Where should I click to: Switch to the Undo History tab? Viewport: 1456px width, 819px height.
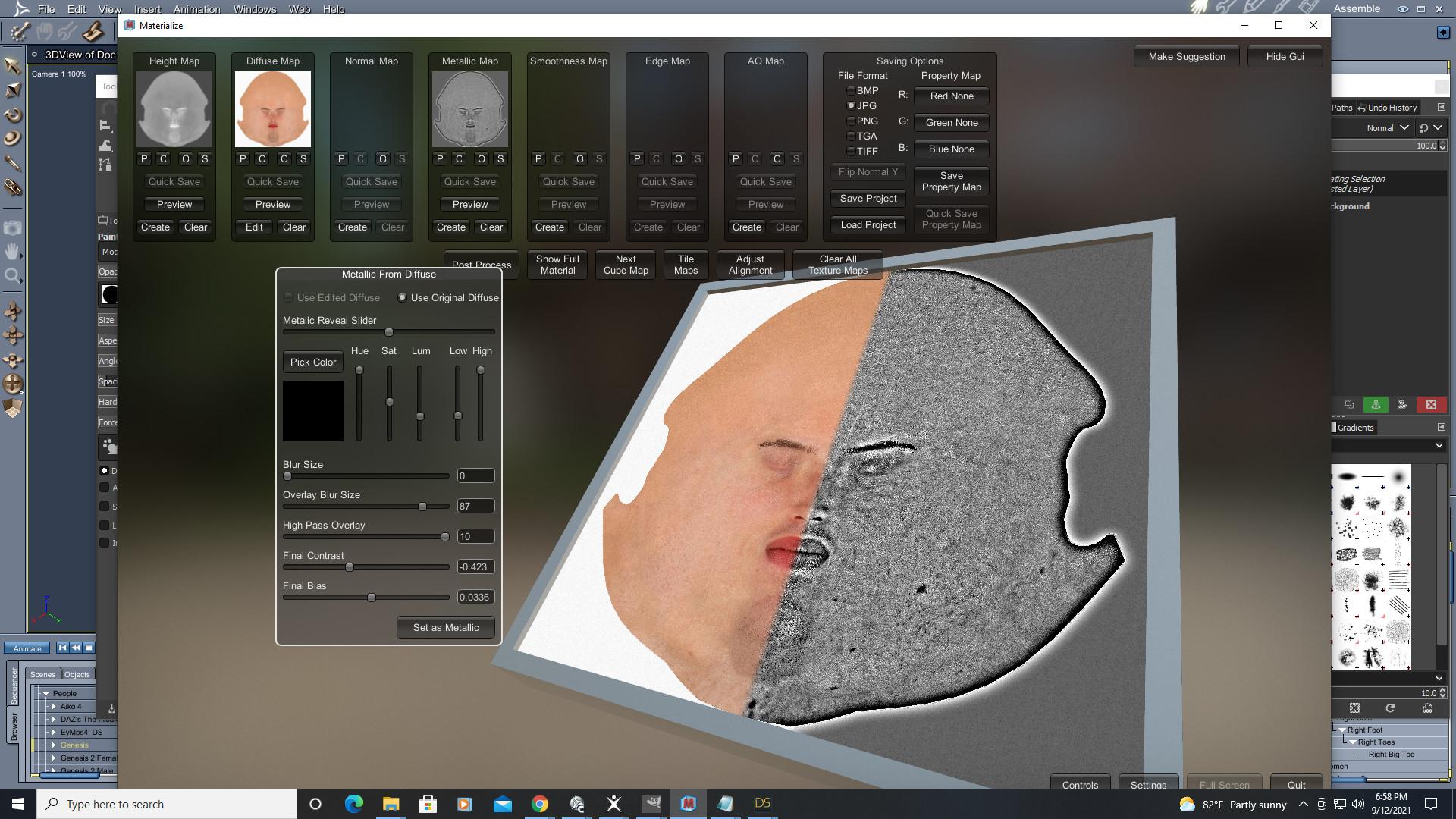(1387, 108)
